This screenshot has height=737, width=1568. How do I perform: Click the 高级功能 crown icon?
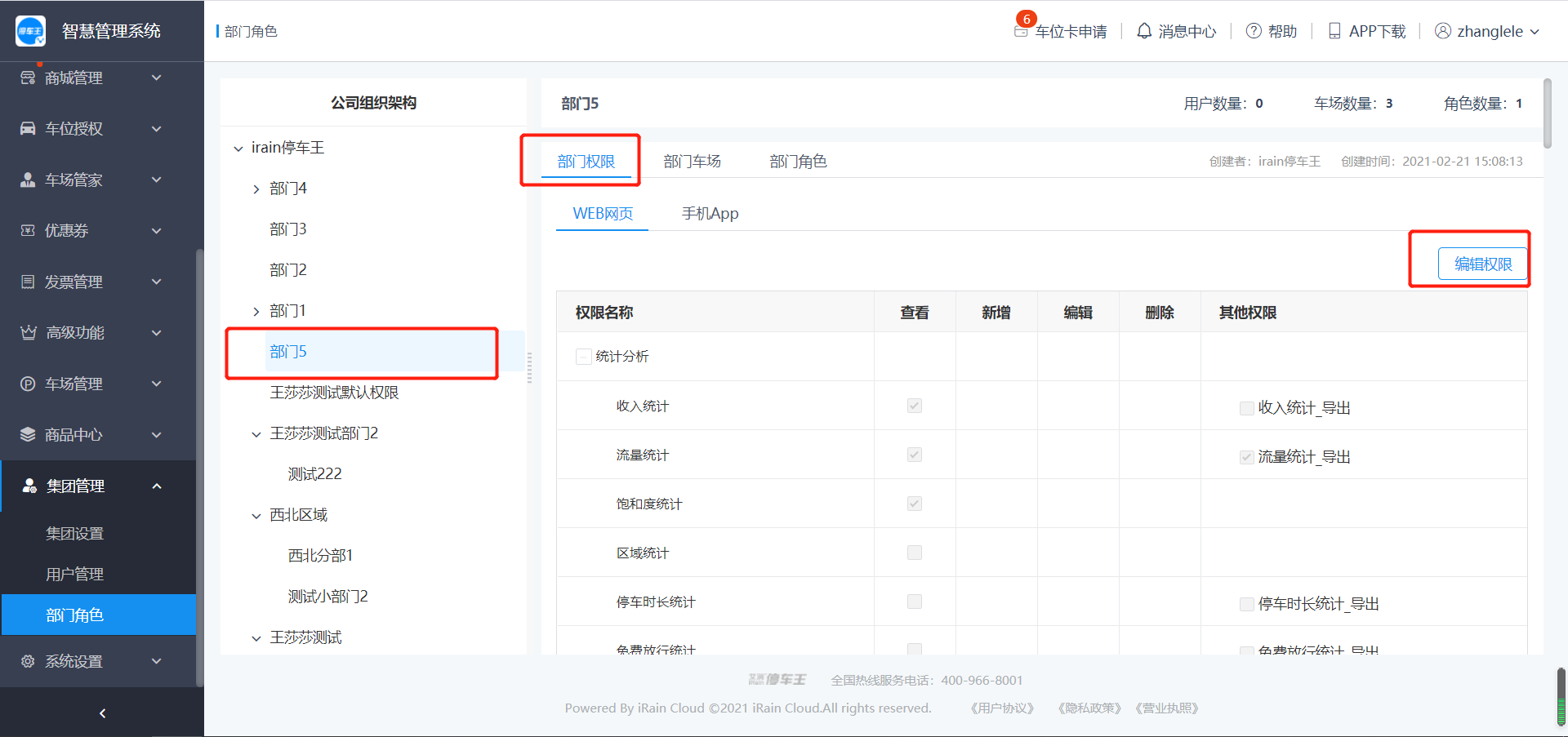click(29, 332)
